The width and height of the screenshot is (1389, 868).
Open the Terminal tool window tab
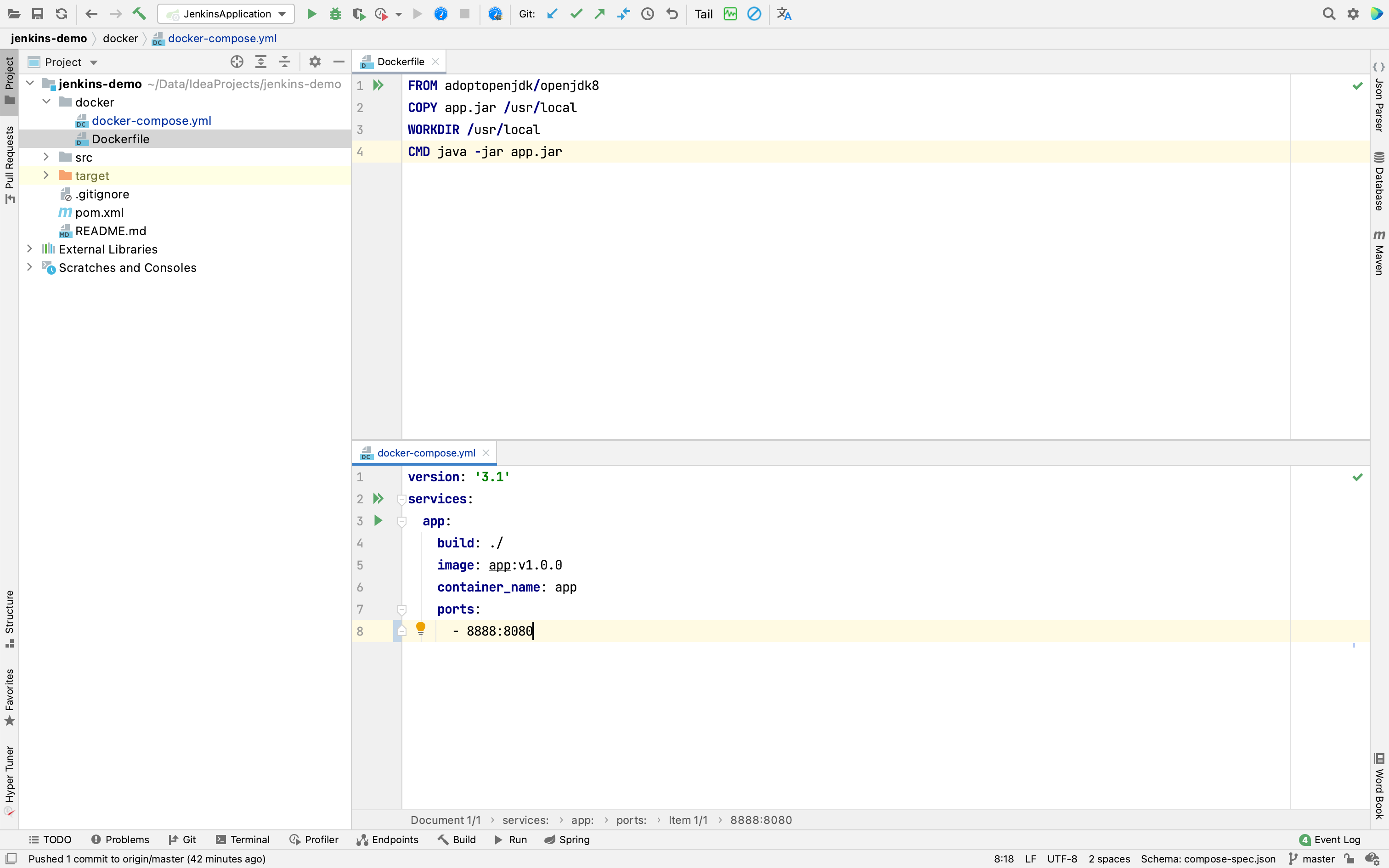point(243,840)
